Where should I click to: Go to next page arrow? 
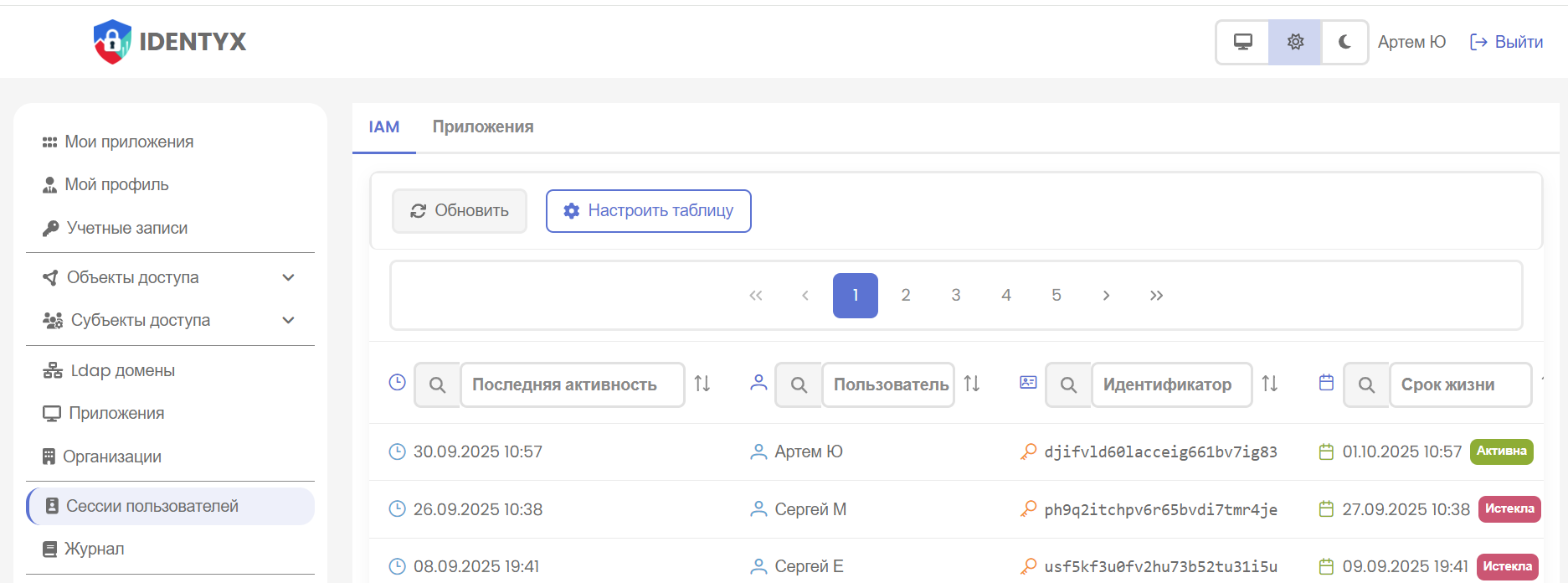(x=1106, y=295)
